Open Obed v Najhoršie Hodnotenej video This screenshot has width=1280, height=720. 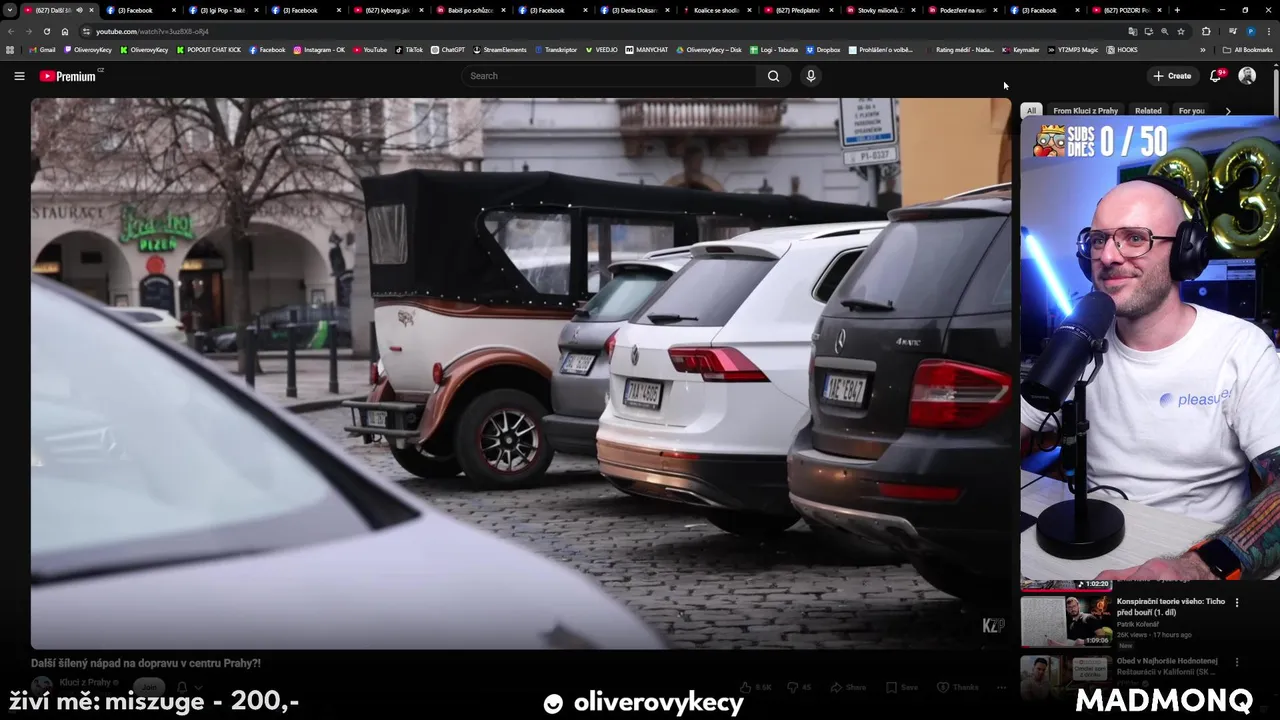1167,666
